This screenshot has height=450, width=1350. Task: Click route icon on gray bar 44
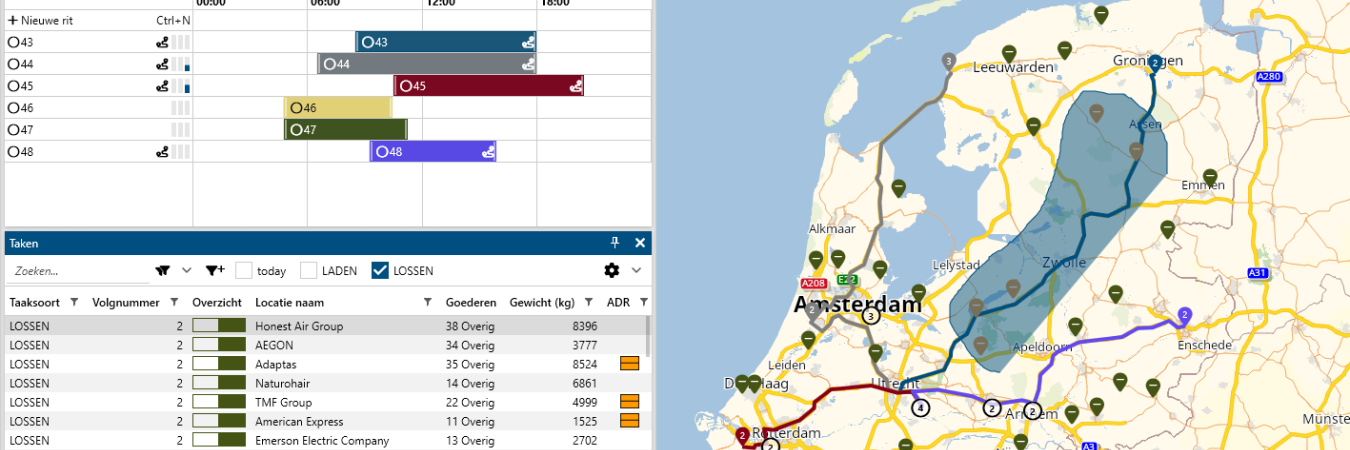pyautogui.click(x=528, y=64)
